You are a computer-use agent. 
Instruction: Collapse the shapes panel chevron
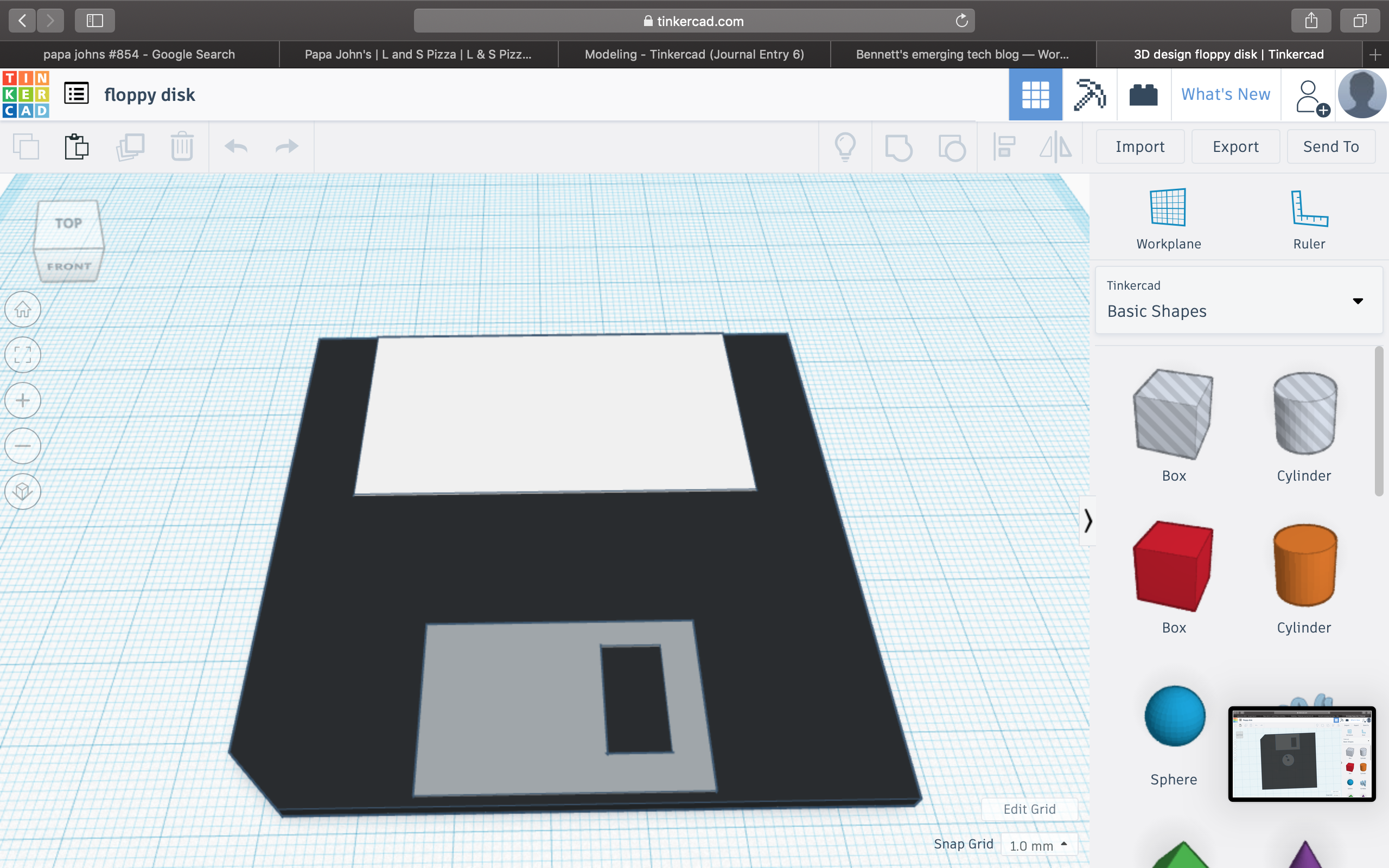click(x=1088, y=521)
